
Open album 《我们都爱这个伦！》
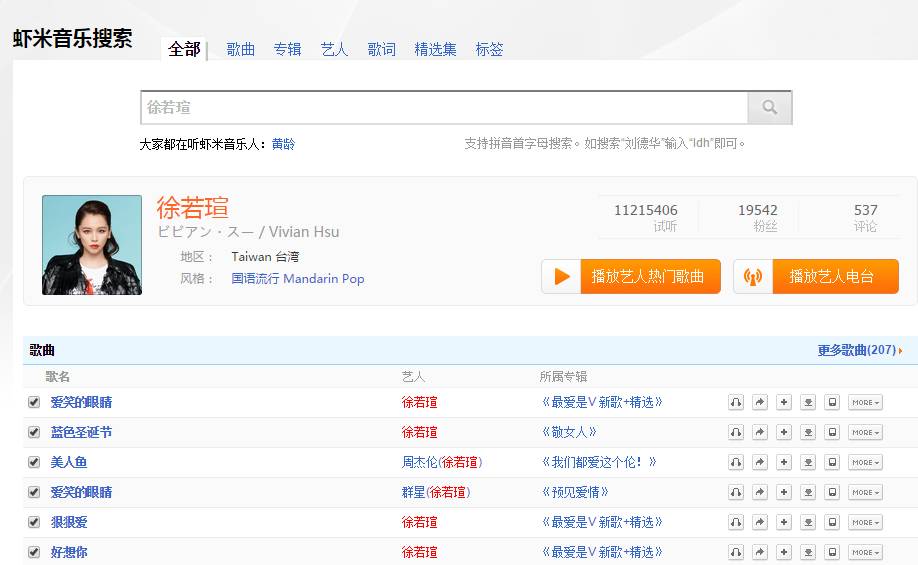pyautogui.click(x=599, y=462)
